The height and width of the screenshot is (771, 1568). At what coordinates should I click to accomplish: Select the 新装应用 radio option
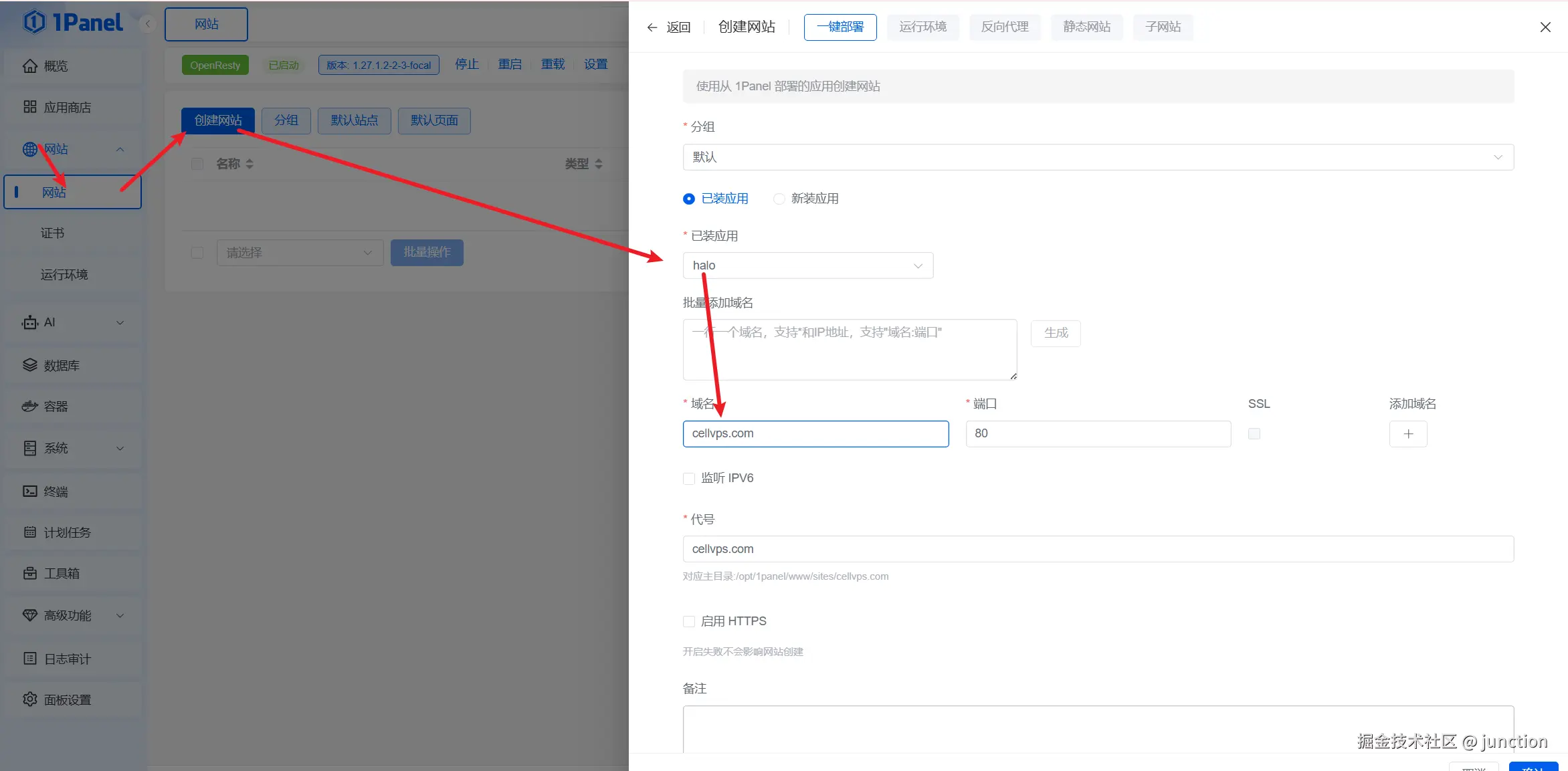[x=779, y=199]
